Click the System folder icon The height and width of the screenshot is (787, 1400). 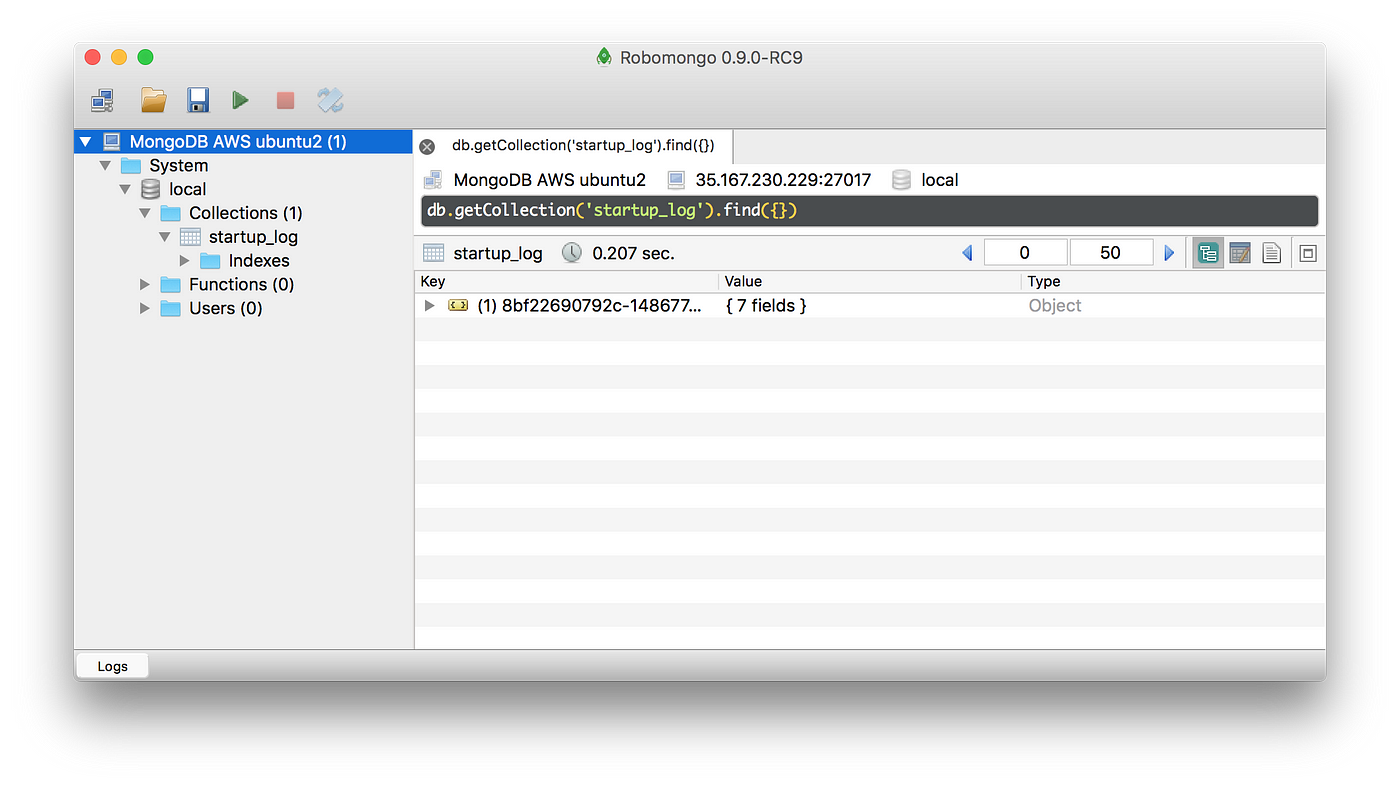(x=131, y=166)
